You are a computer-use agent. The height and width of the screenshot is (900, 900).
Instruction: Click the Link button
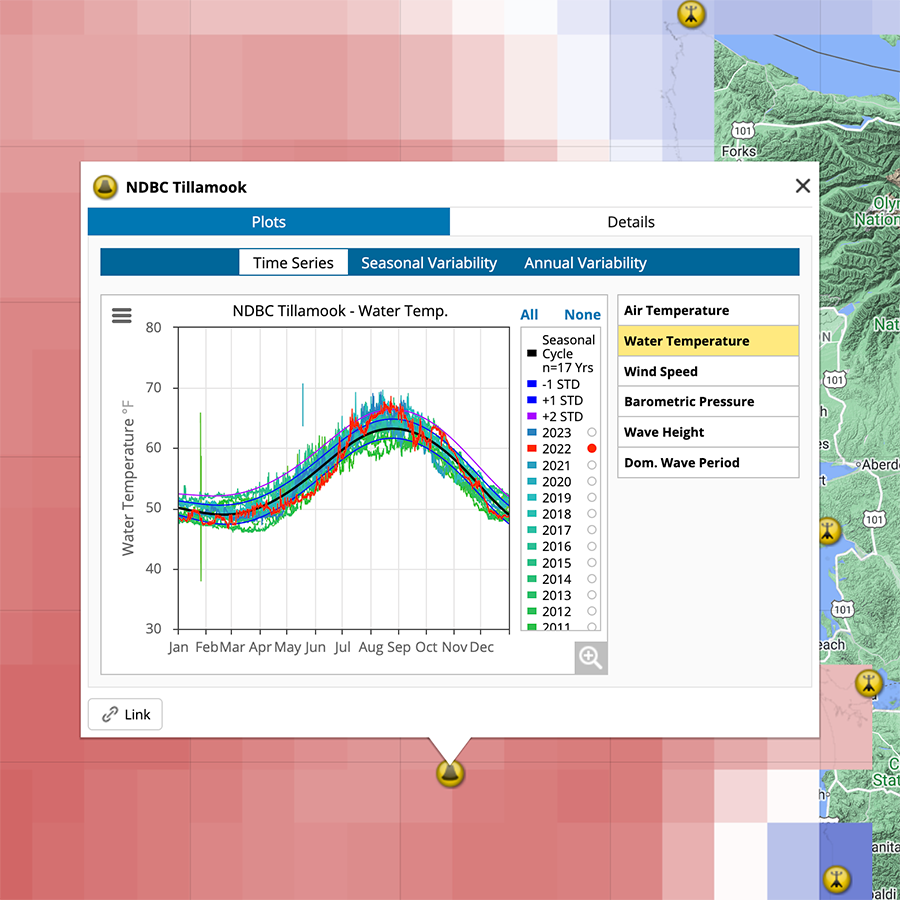click(x=125, y=714)
